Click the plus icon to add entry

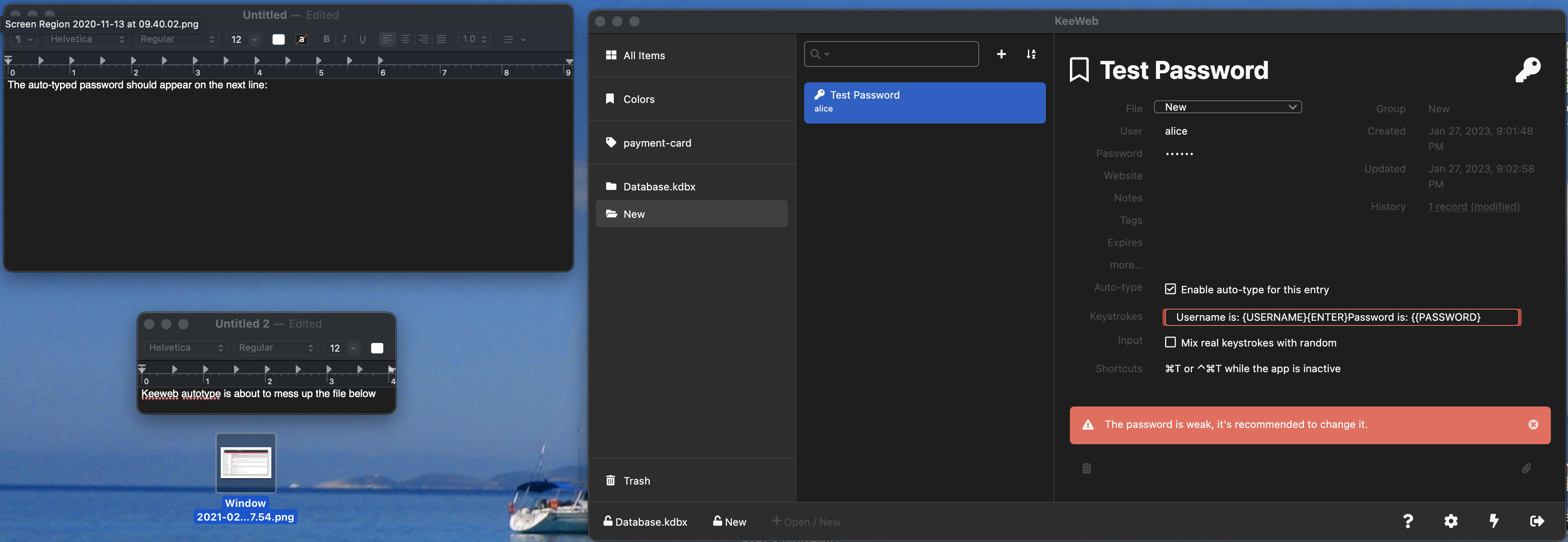pyautogui.click(x=1001, y=54)
